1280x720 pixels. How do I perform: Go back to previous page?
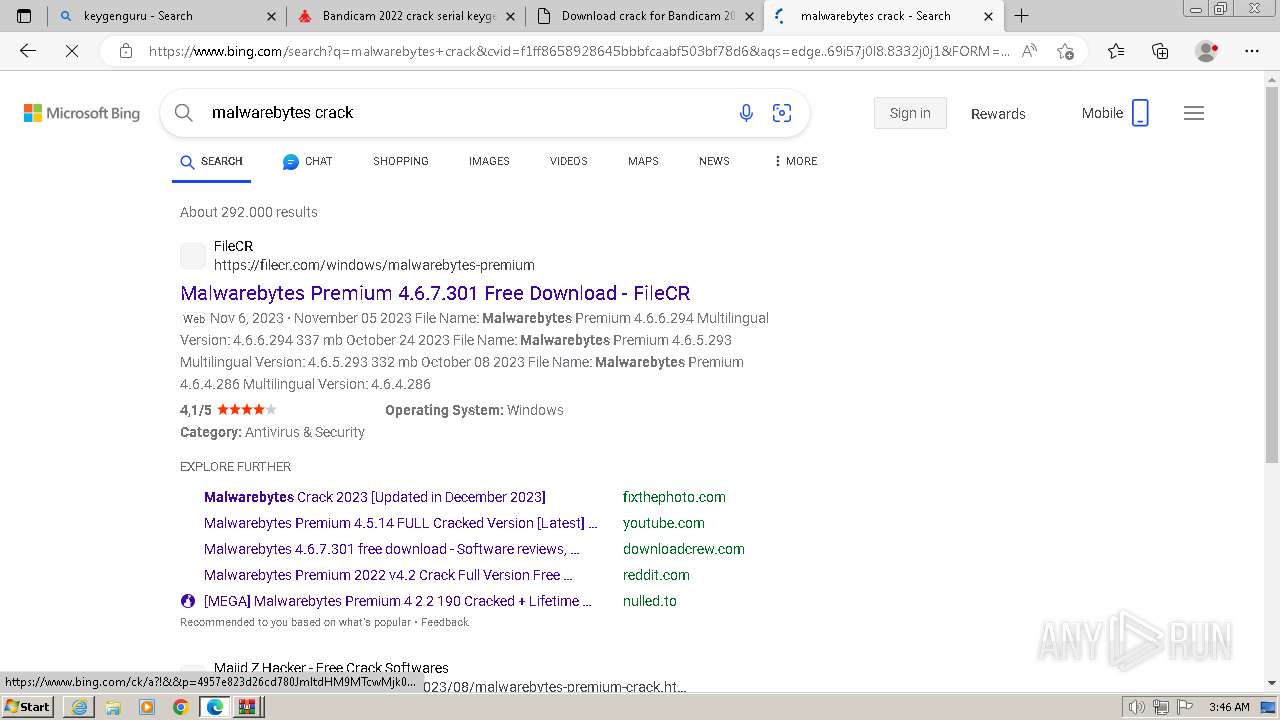pos(28,51)
